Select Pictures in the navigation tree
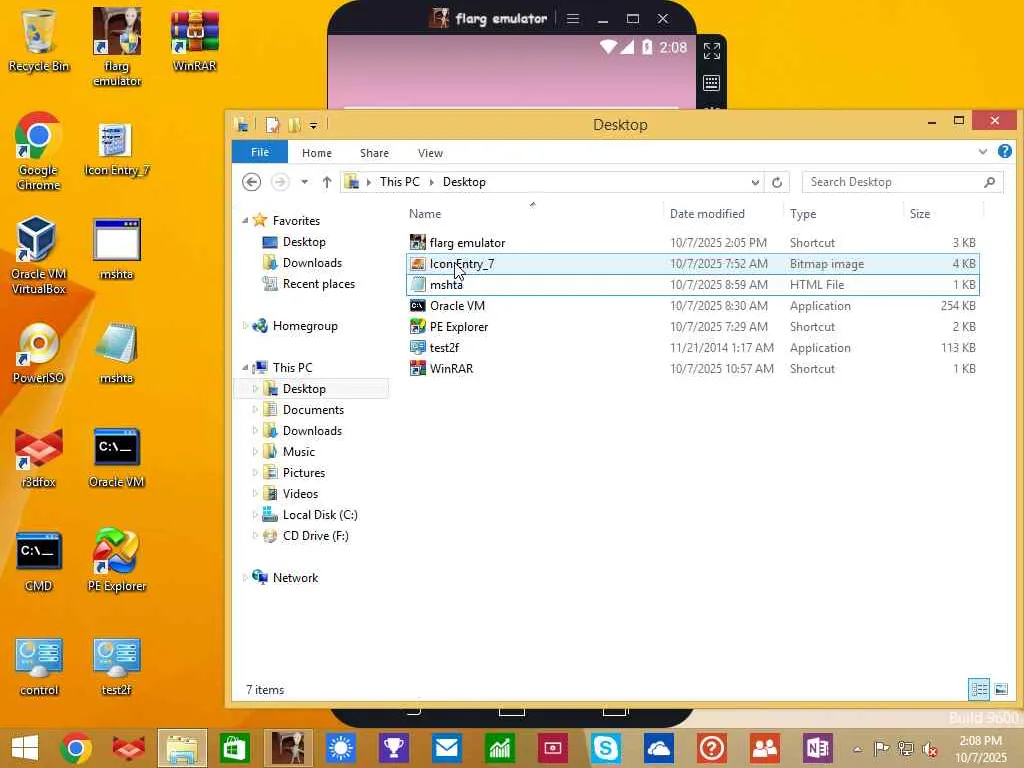Image resolution: width=1024 pixels, height=768 pixels. pos(304,472)
